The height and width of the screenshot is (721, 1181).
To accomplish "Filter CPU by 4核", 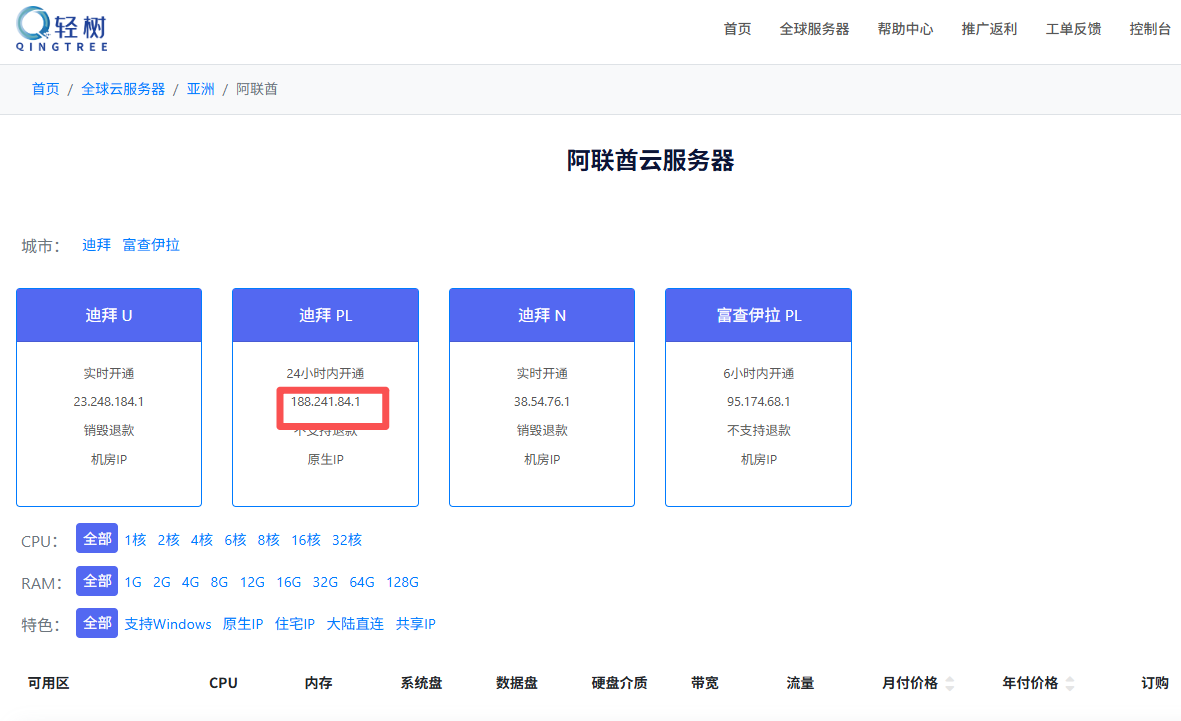I will point(201,540).
